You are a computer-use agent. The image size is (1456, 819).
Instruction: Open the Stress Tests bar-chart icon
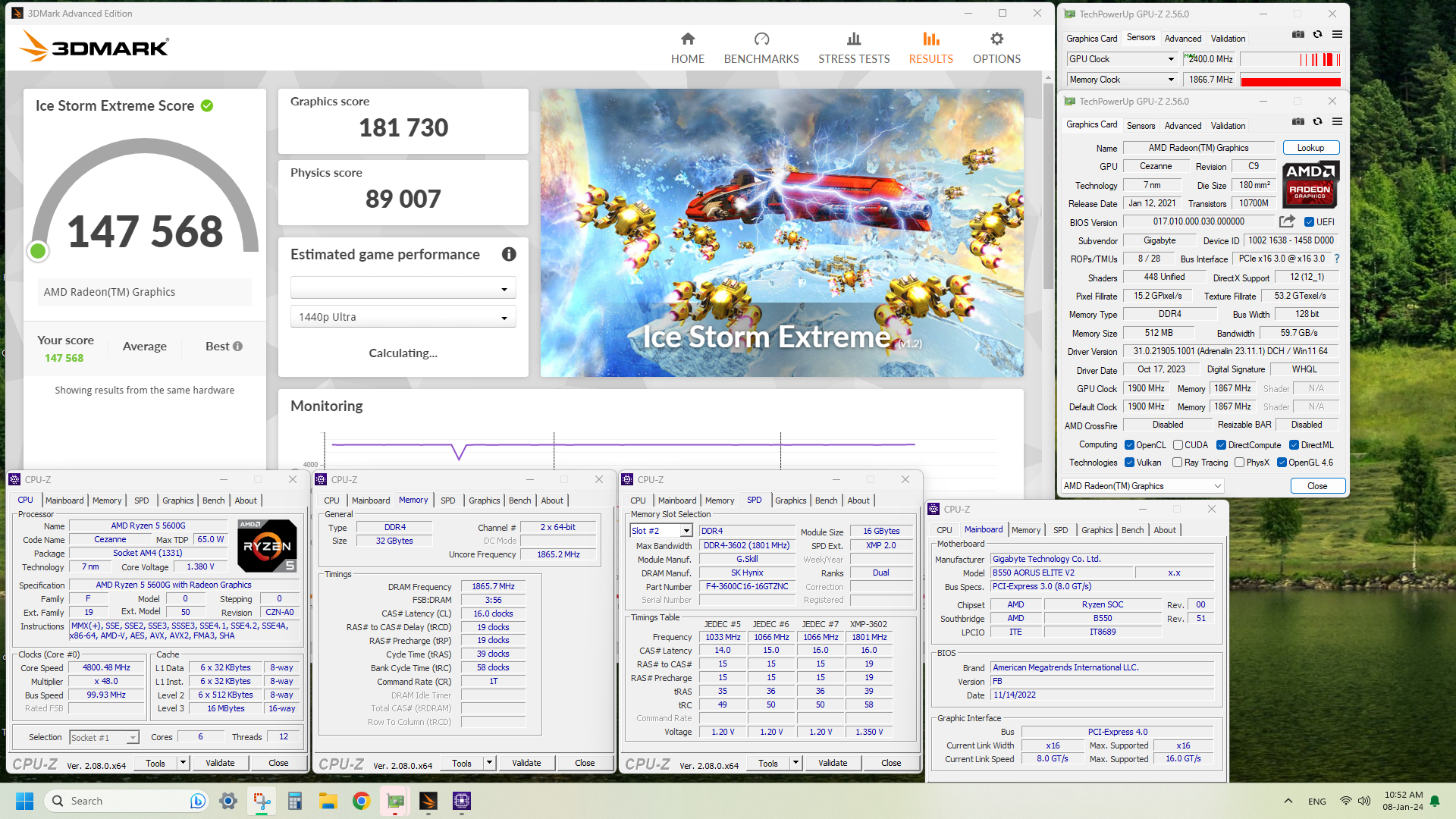[854, 39]
